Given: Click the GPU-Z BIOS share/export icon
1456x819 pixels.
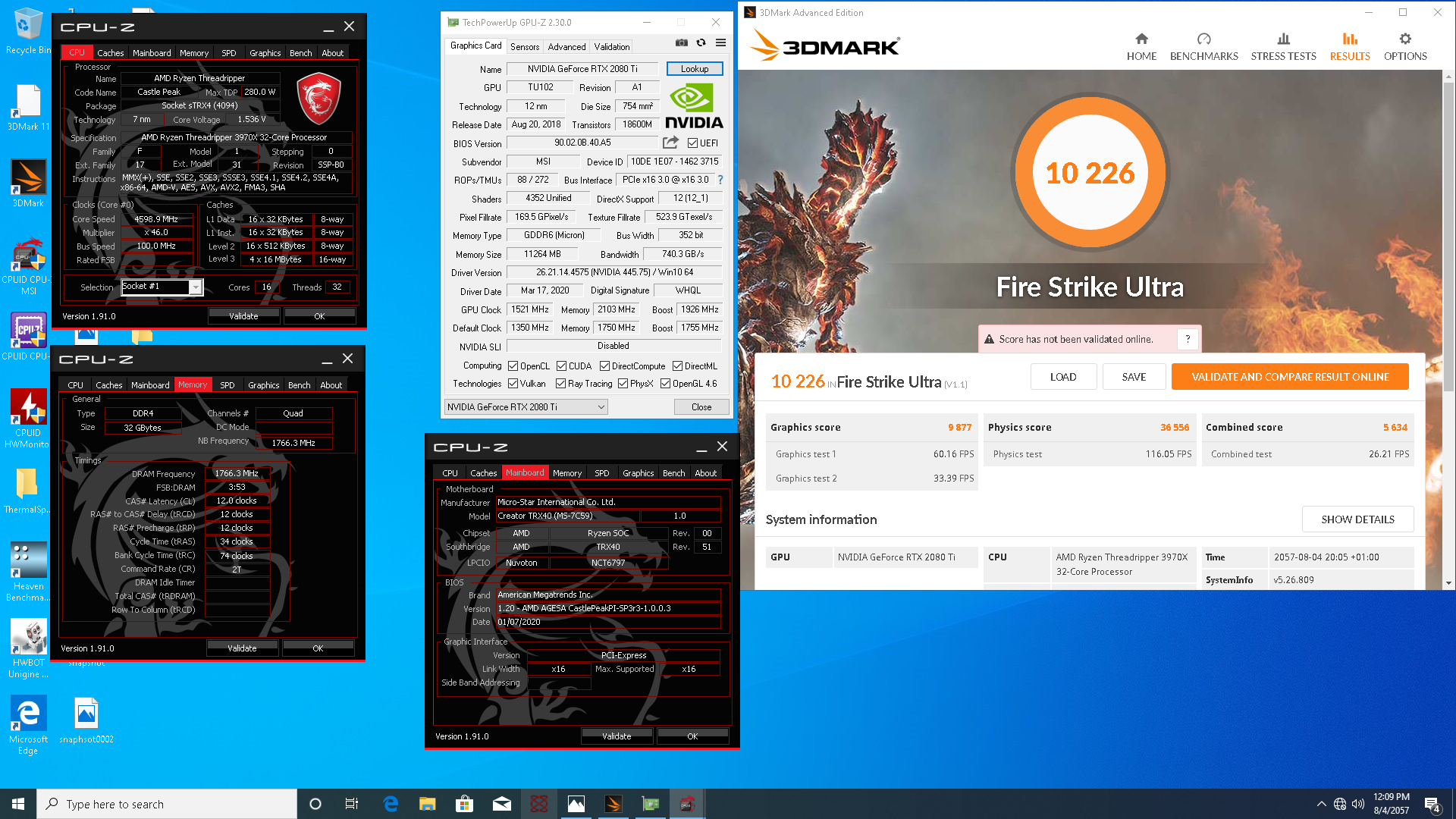Looking at the screenshot, I should [670, 143].
